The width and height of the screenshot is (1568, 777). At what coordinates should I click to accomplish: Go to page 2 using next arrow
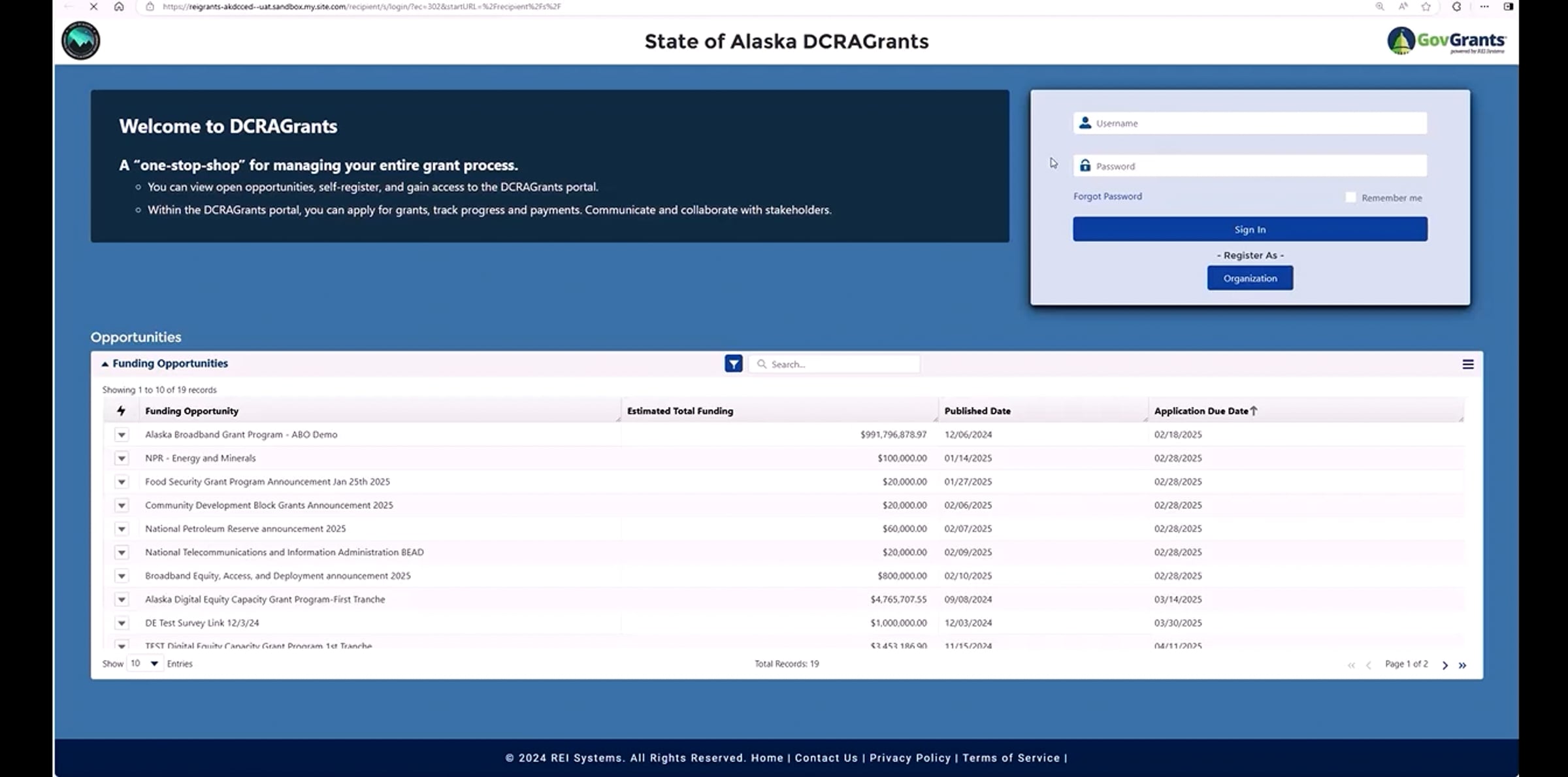pyautogui.click(x=1445, y=665)
